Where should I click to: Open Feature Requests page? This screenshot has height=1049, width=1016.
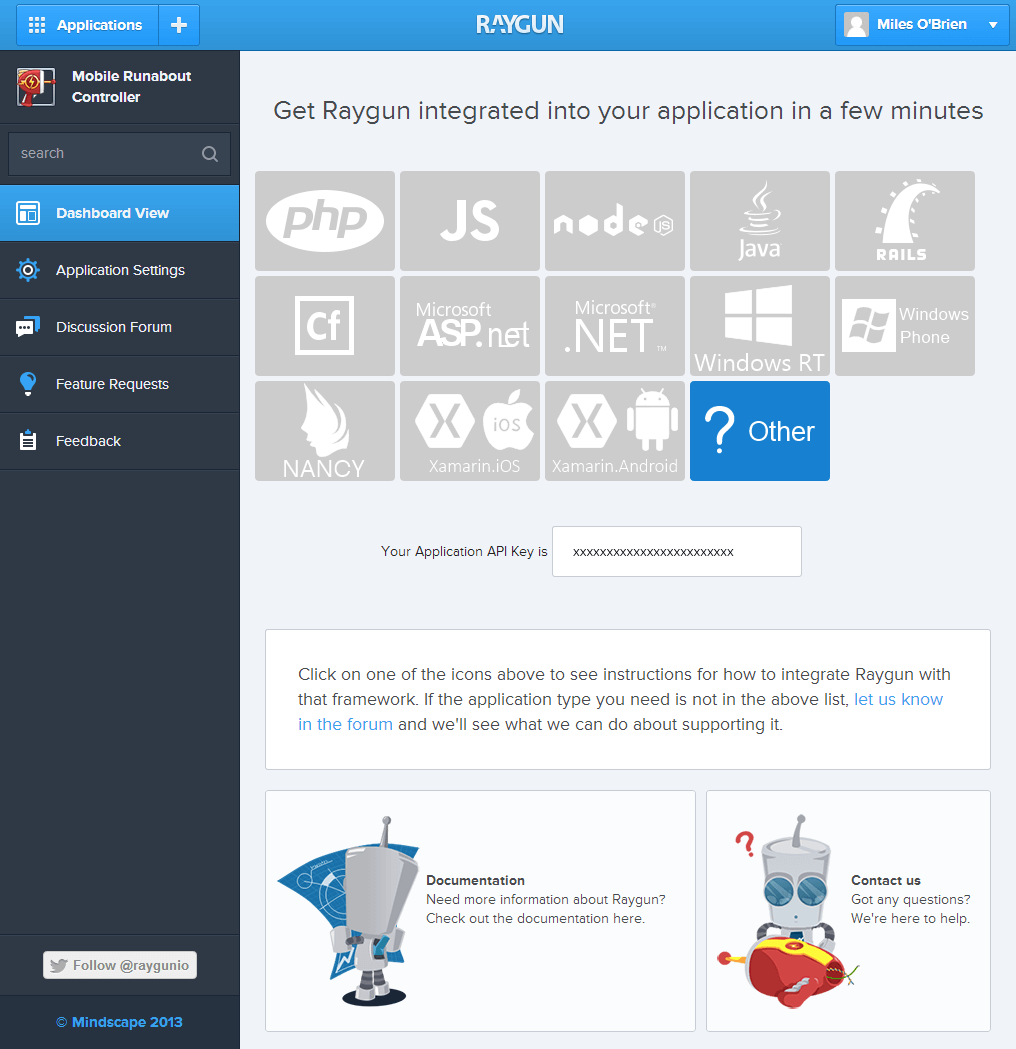point(120,384)
